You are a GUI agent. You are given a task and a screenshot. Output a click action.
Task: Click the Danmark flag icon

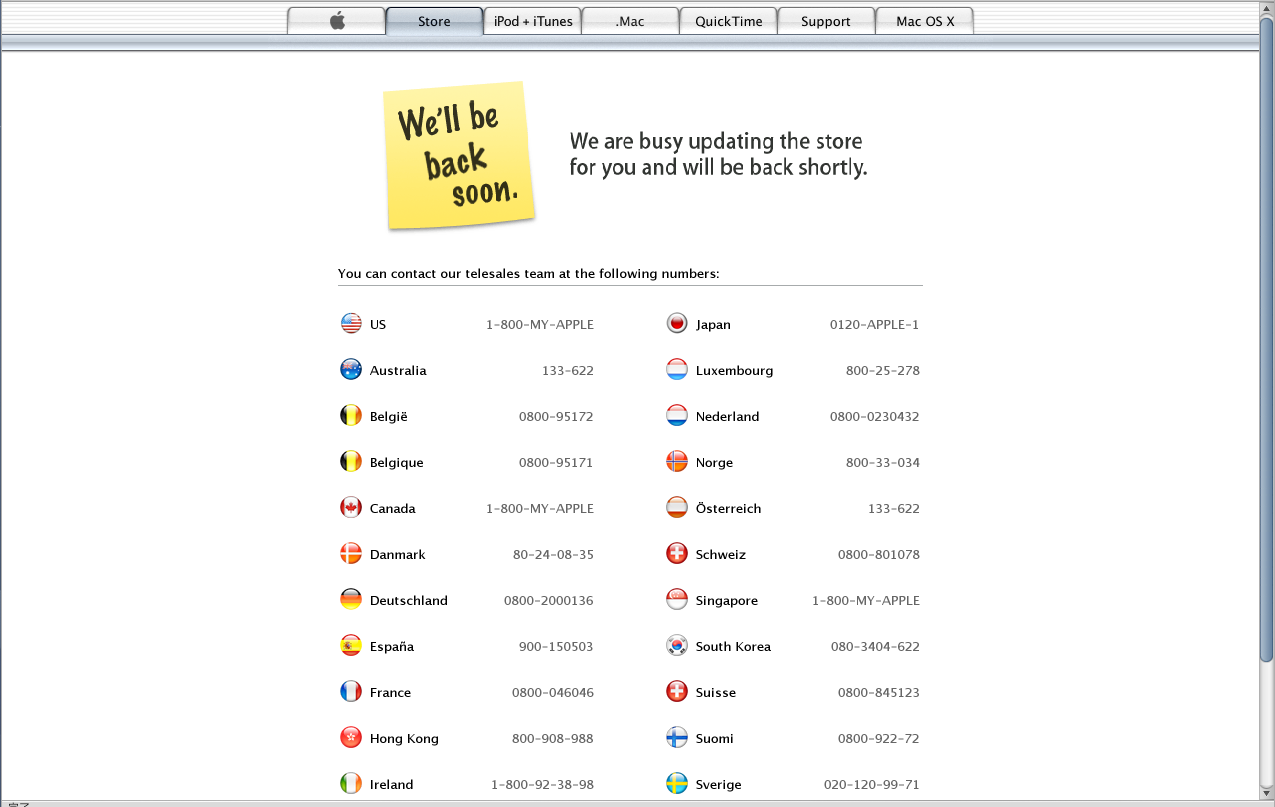(x=351, y=553)
